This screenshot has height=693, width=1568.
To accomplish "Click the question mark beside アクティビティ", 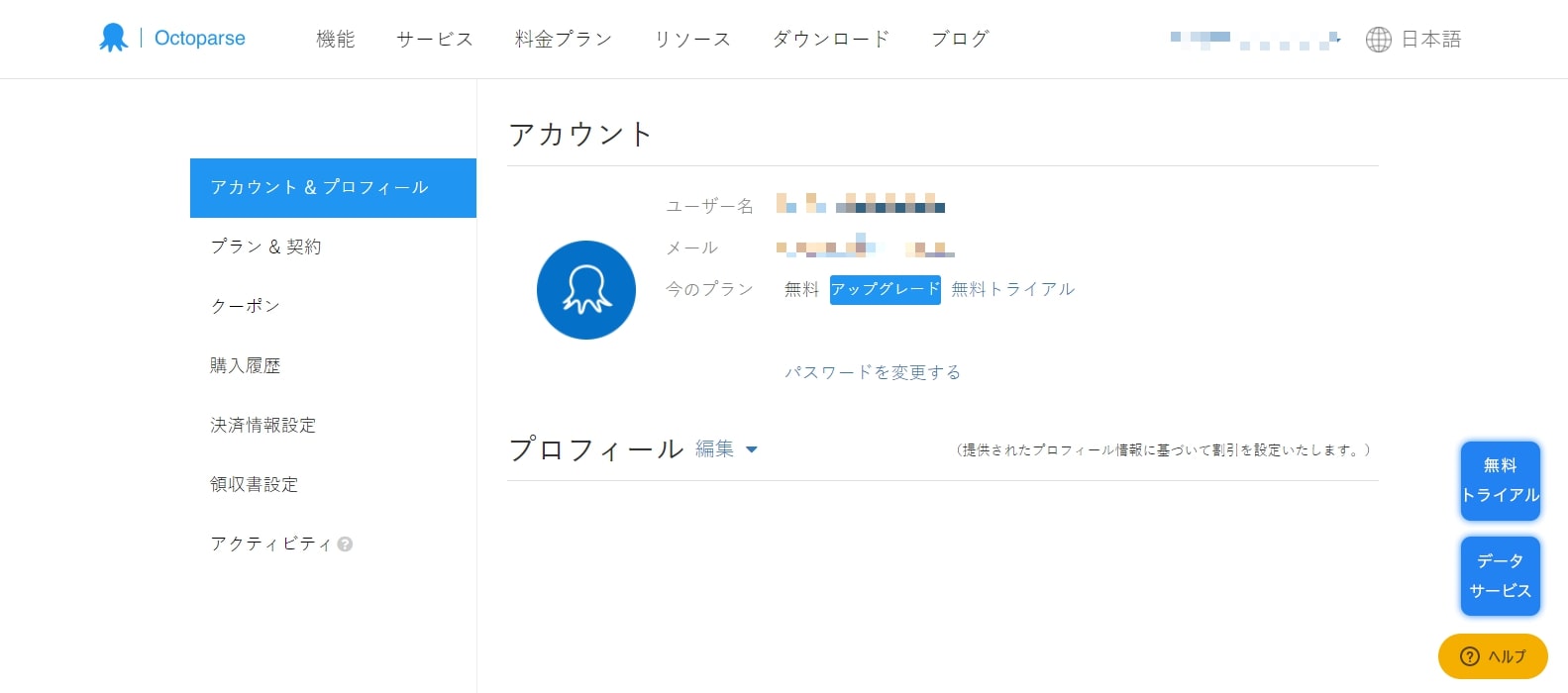I will [345, 544].
